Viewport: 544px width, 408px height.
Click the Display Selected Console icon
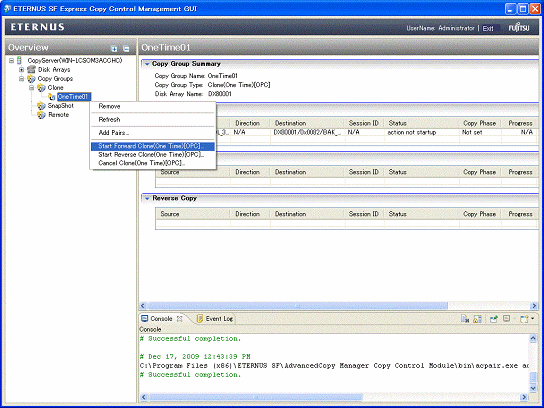[x=507, y=318]
